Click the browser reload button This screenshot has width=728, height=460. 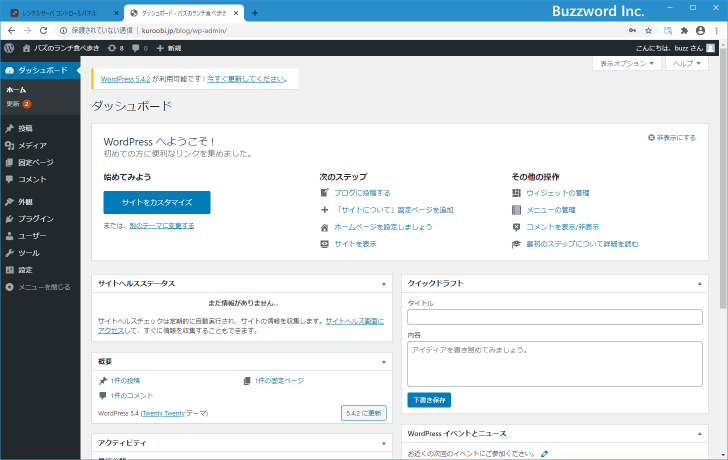tap(43, 31)
